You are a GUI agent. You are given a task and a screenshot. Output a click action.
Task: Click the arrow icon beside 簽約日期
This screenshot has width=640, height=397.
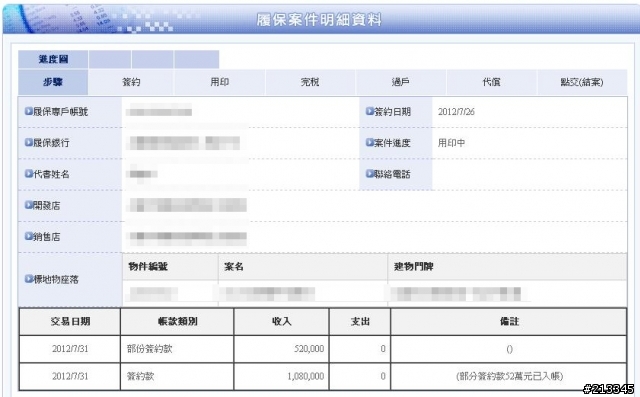370,111
